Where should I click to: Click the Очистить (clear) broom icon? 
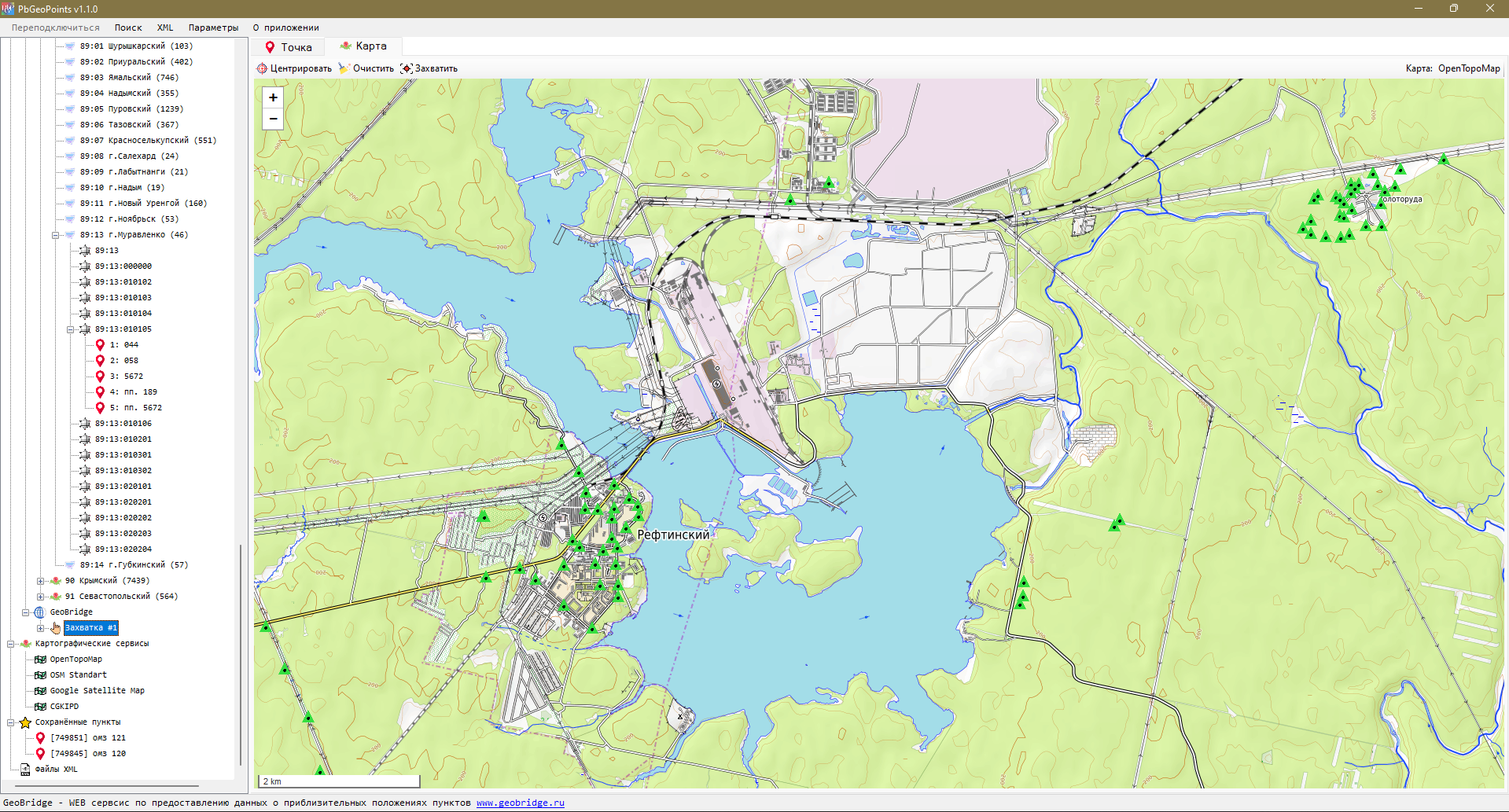pyautogui.click(x=344, y=68)
